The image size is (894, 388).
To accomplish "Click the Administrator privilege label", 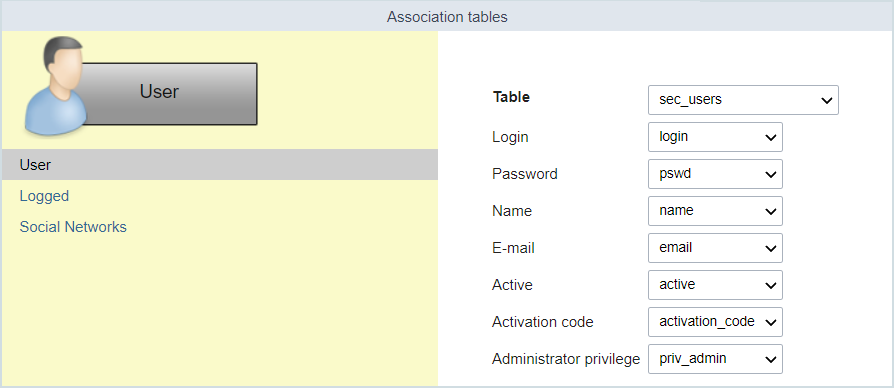I will coord(566,359).
